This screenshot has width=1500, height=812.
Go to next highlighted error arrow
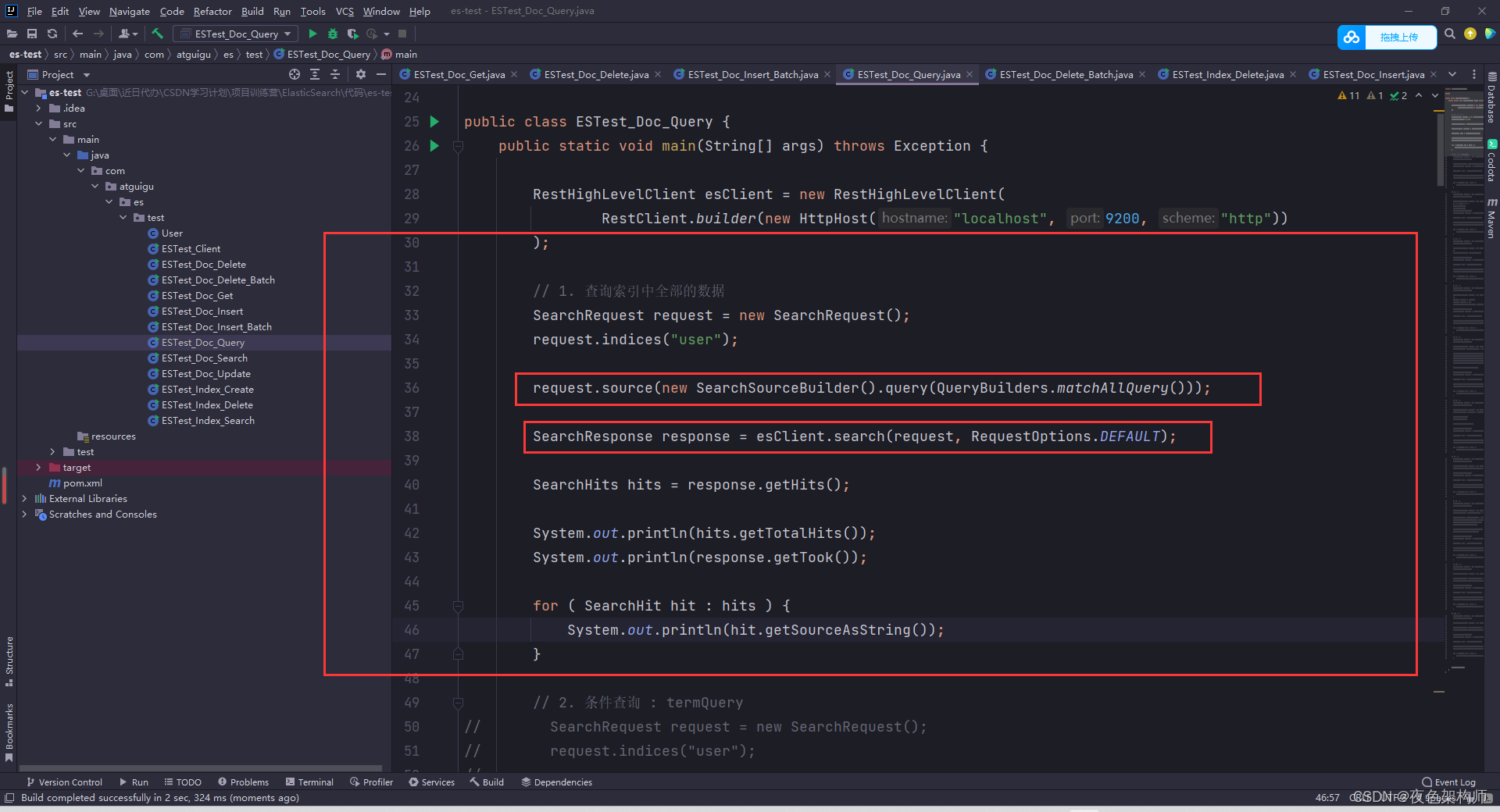tap(1435, 95)
